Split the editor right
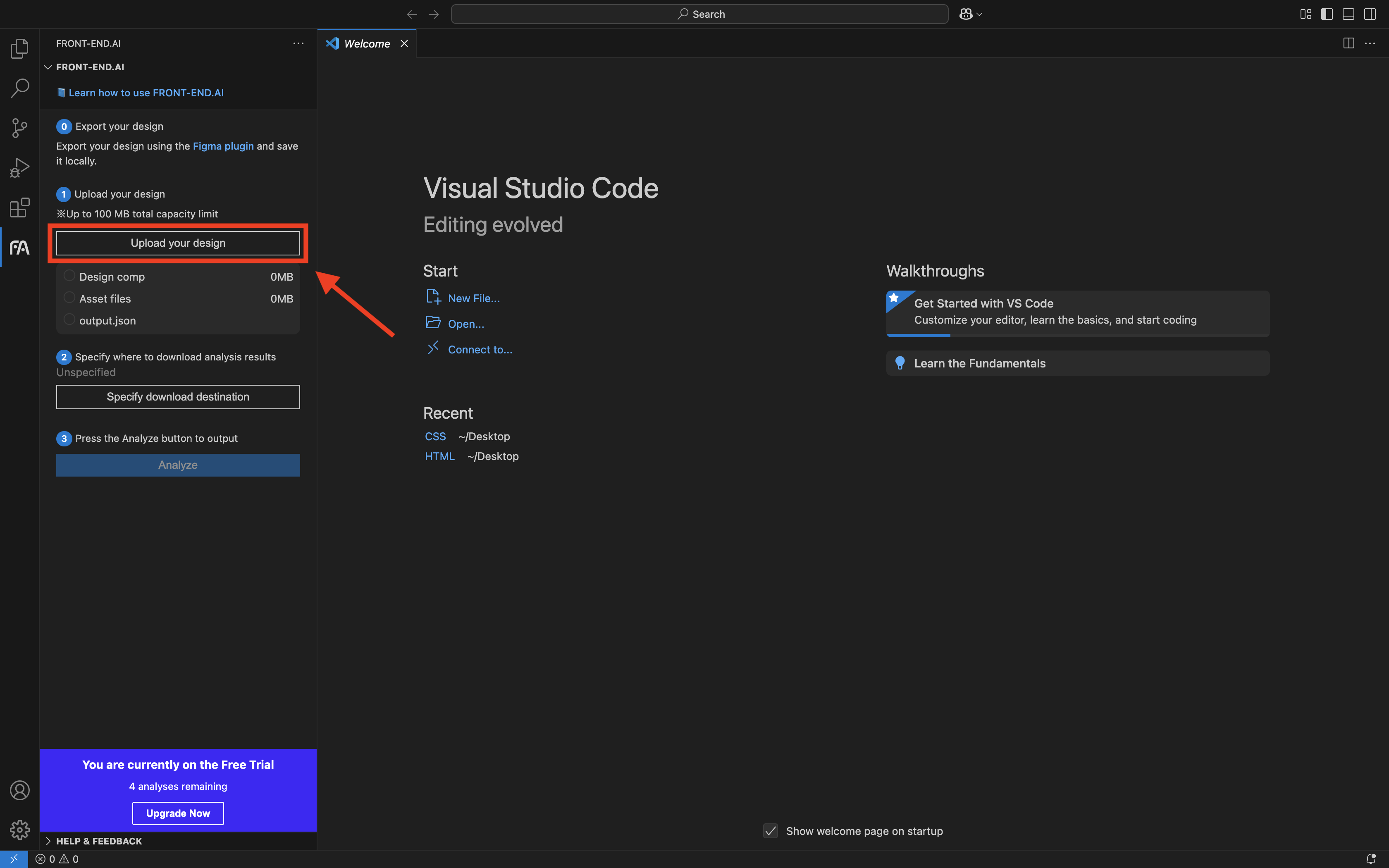This screenshot has width=1389, height=868. [x=1349, y=44]
